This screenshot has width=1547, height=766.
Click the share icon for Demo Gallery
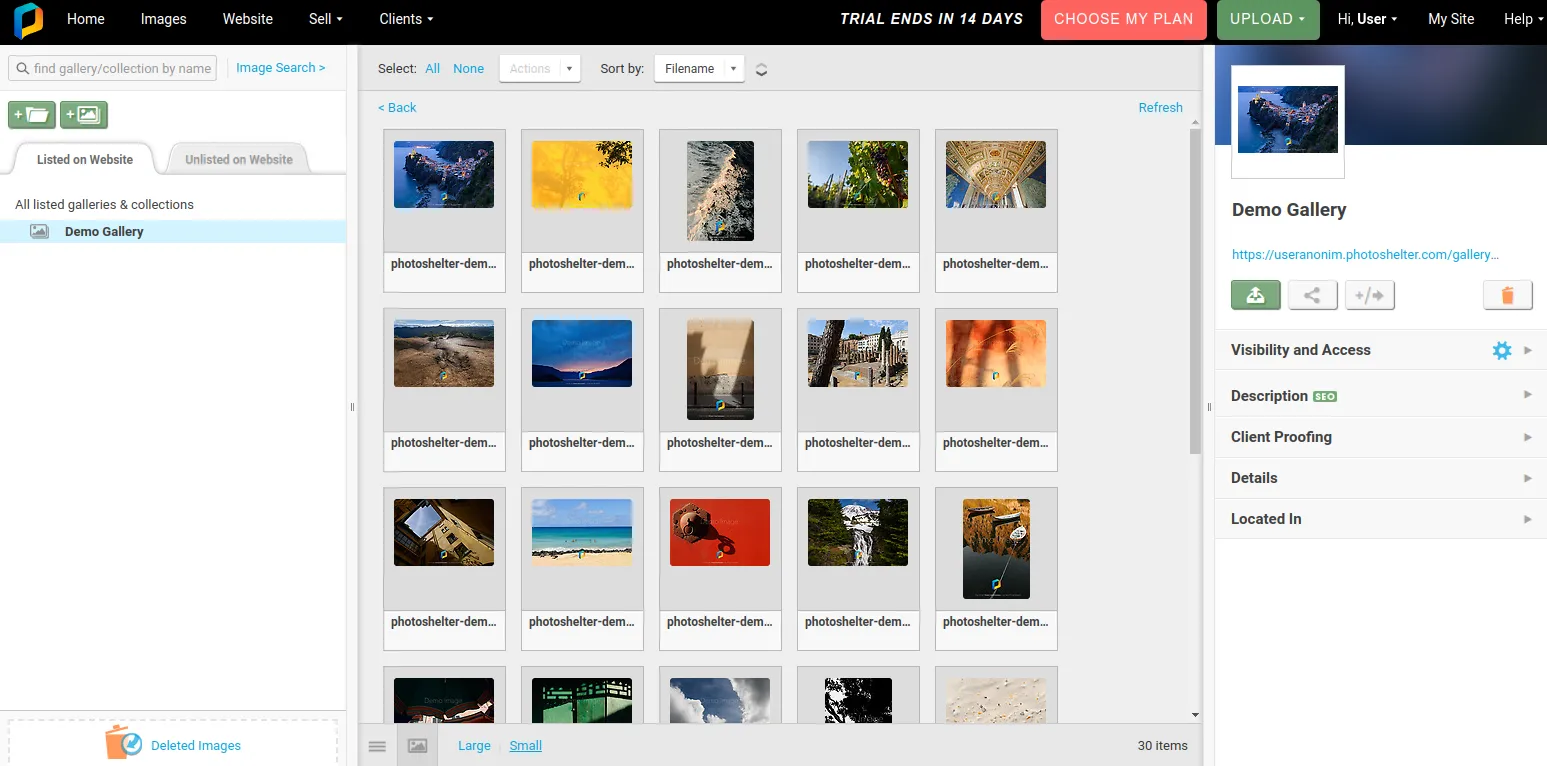(1313, 295)
